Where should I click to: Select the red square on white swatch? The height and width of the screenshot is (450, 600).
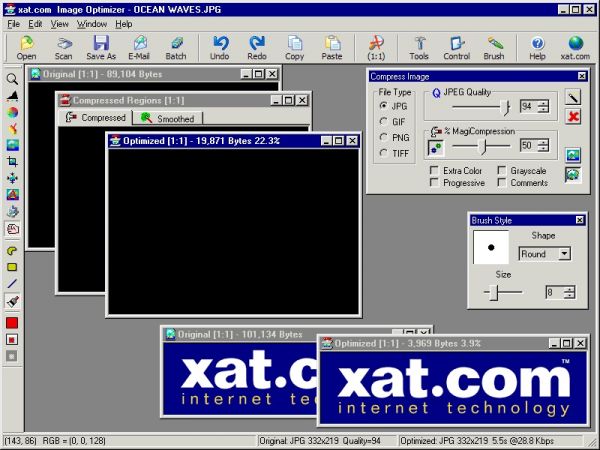(x=12, y=340)
